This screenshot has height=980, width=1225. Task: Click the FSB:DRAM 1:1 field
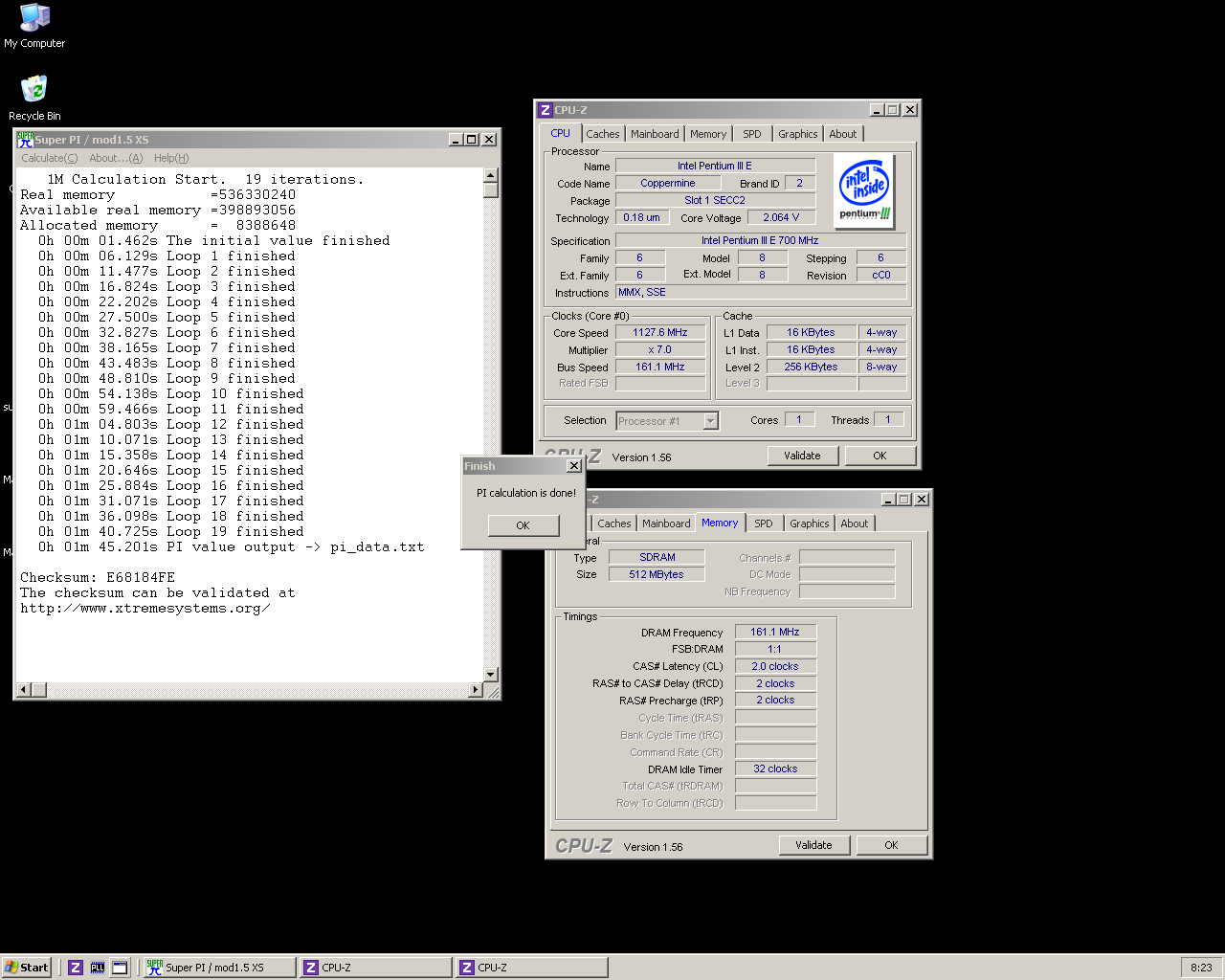[x=775, y=649]
